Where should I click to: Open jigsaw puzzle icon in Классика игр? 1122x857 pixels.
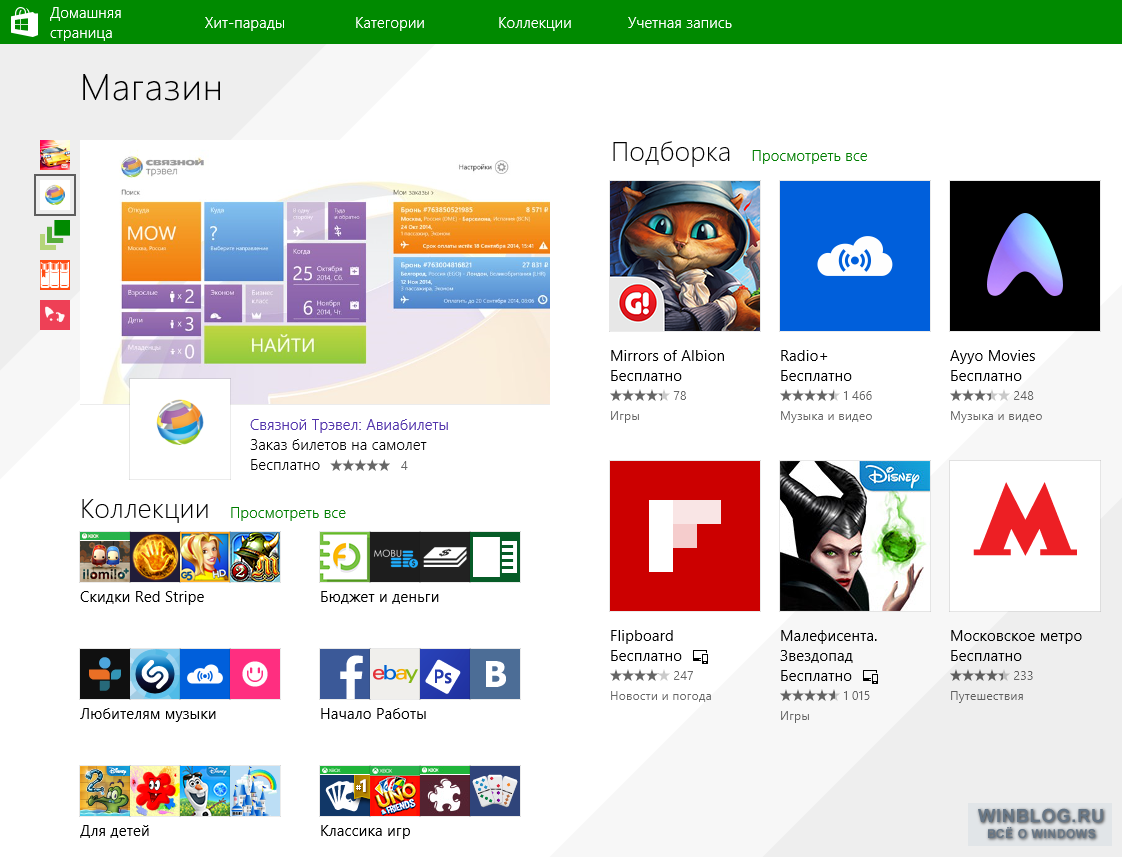pyautogui.click(x=445, y=790)
